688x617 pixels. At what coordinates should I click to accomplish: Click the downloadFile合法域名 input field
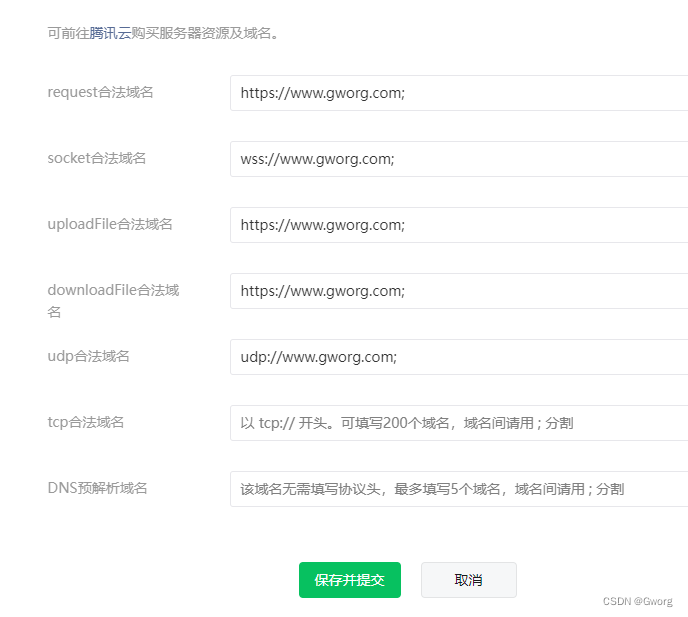coord(459,291)
